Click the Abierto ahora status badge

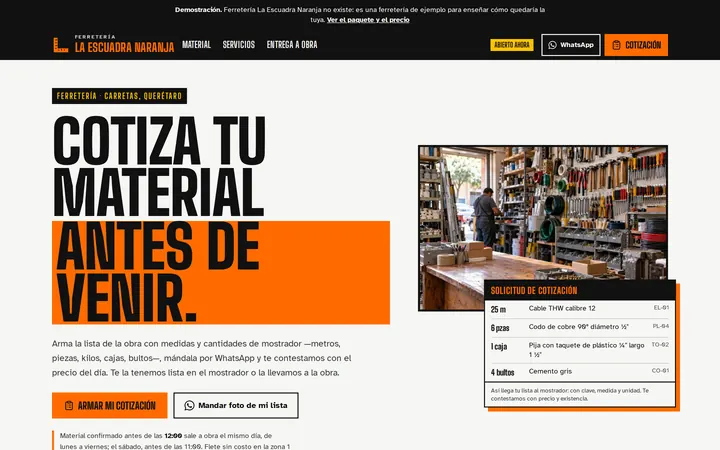[x=512, y=45]
